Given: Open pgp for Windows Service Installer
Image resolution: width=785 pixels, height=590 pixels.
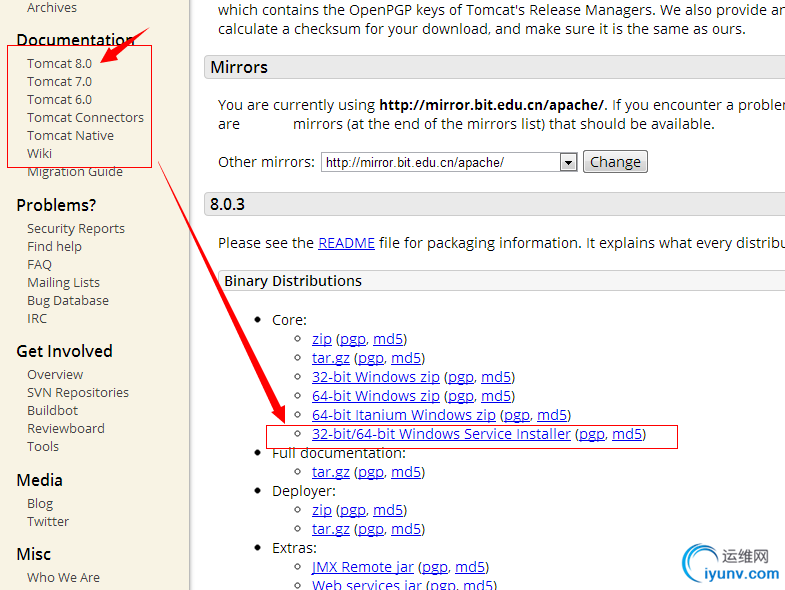Looking at the screenshot, I should click(x=592, y=435).
